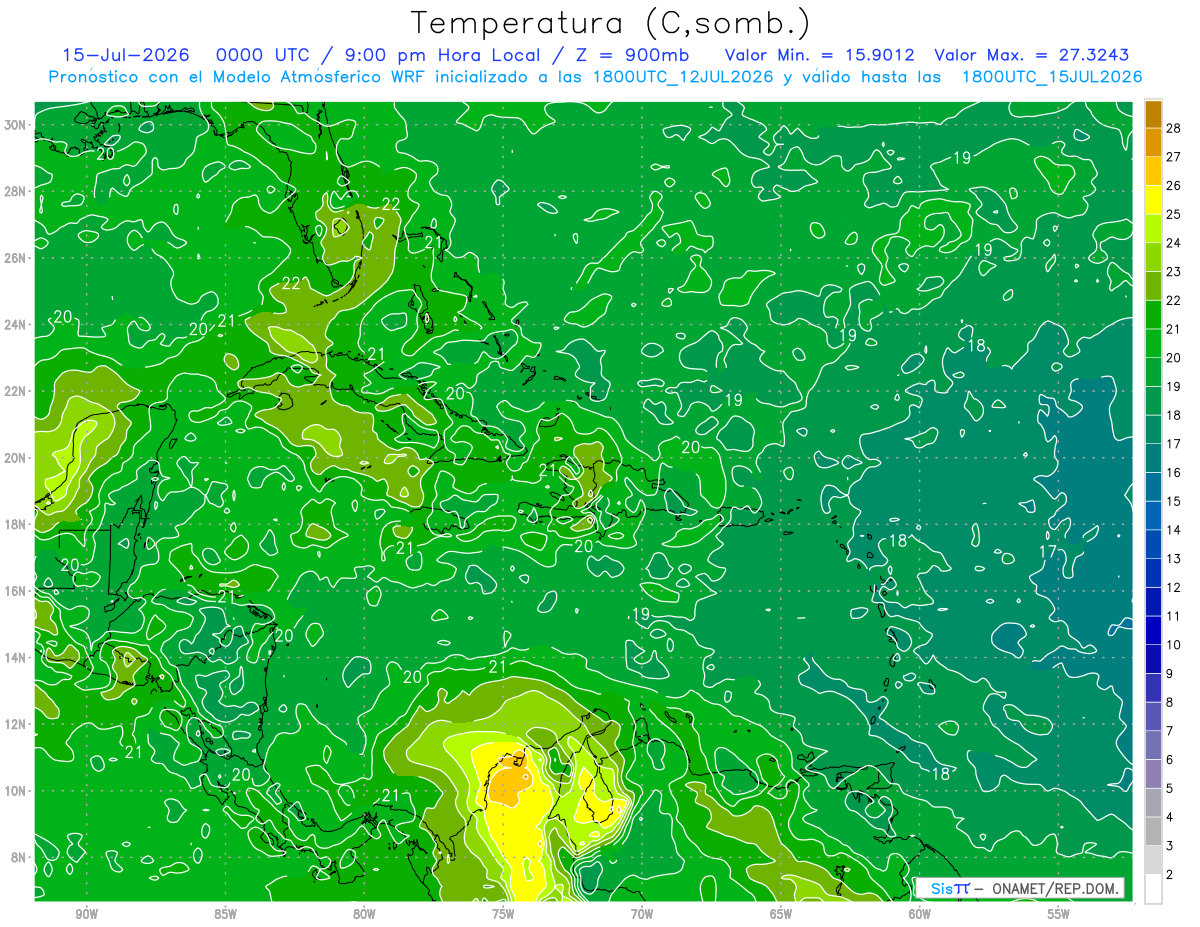This screenshot has width=1200, height=927.
Task: Click the "14N" latitude label
Action: 17,657
